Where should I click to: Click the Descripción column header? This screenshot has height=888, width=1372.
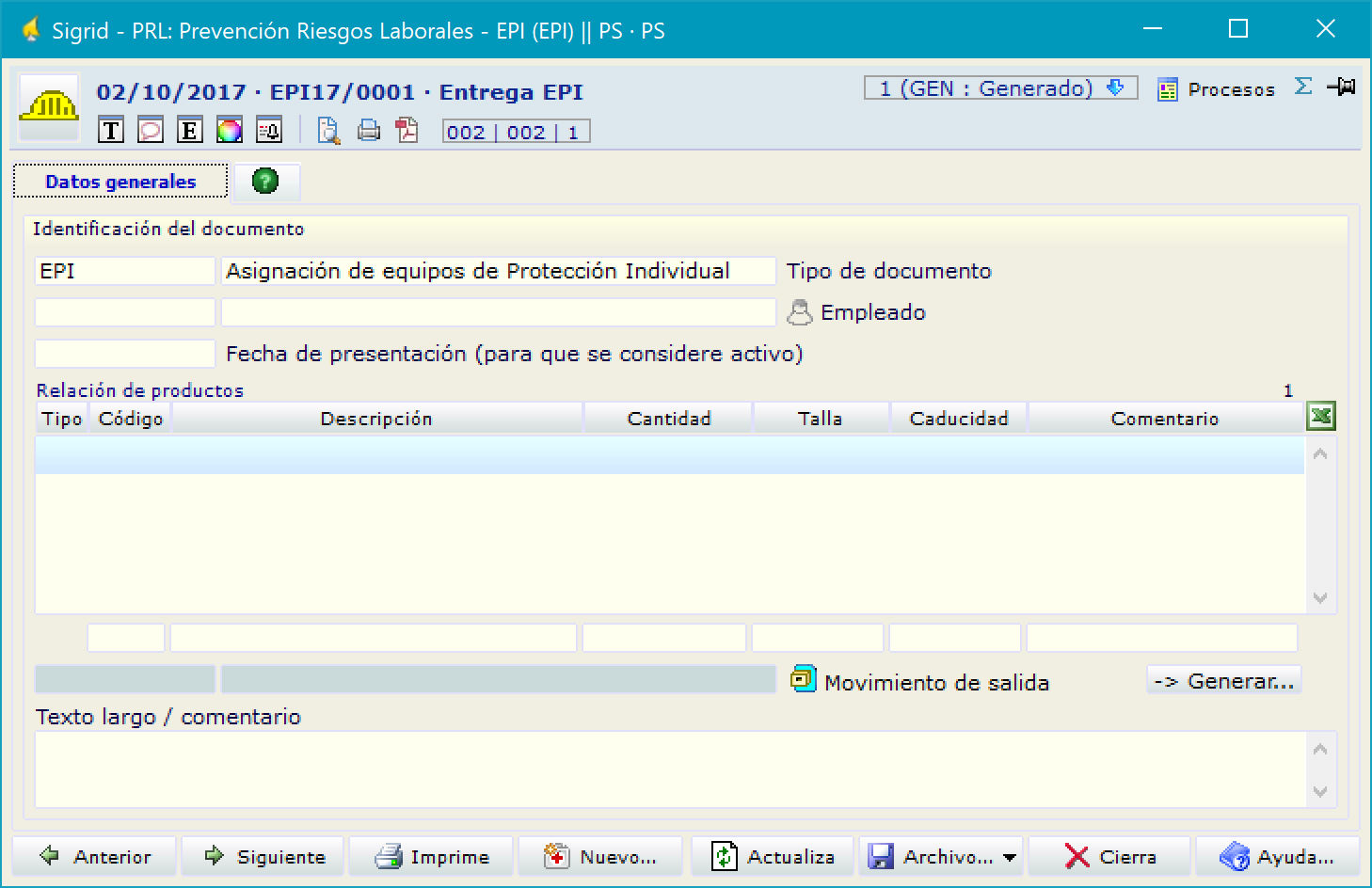click(376, 419)
